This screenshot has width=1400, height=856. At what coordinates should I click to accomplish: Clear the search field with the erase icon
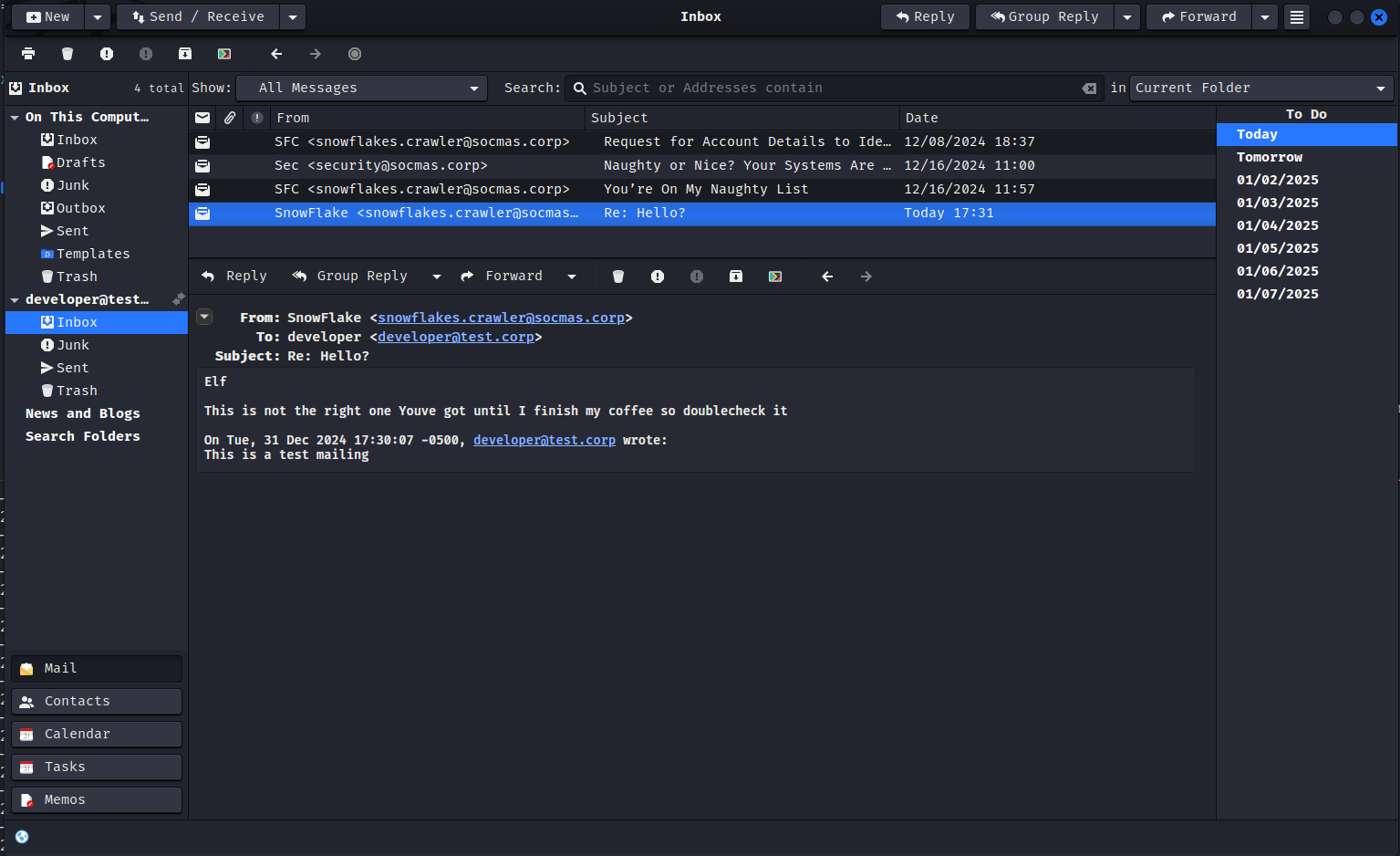point(1089,89)
